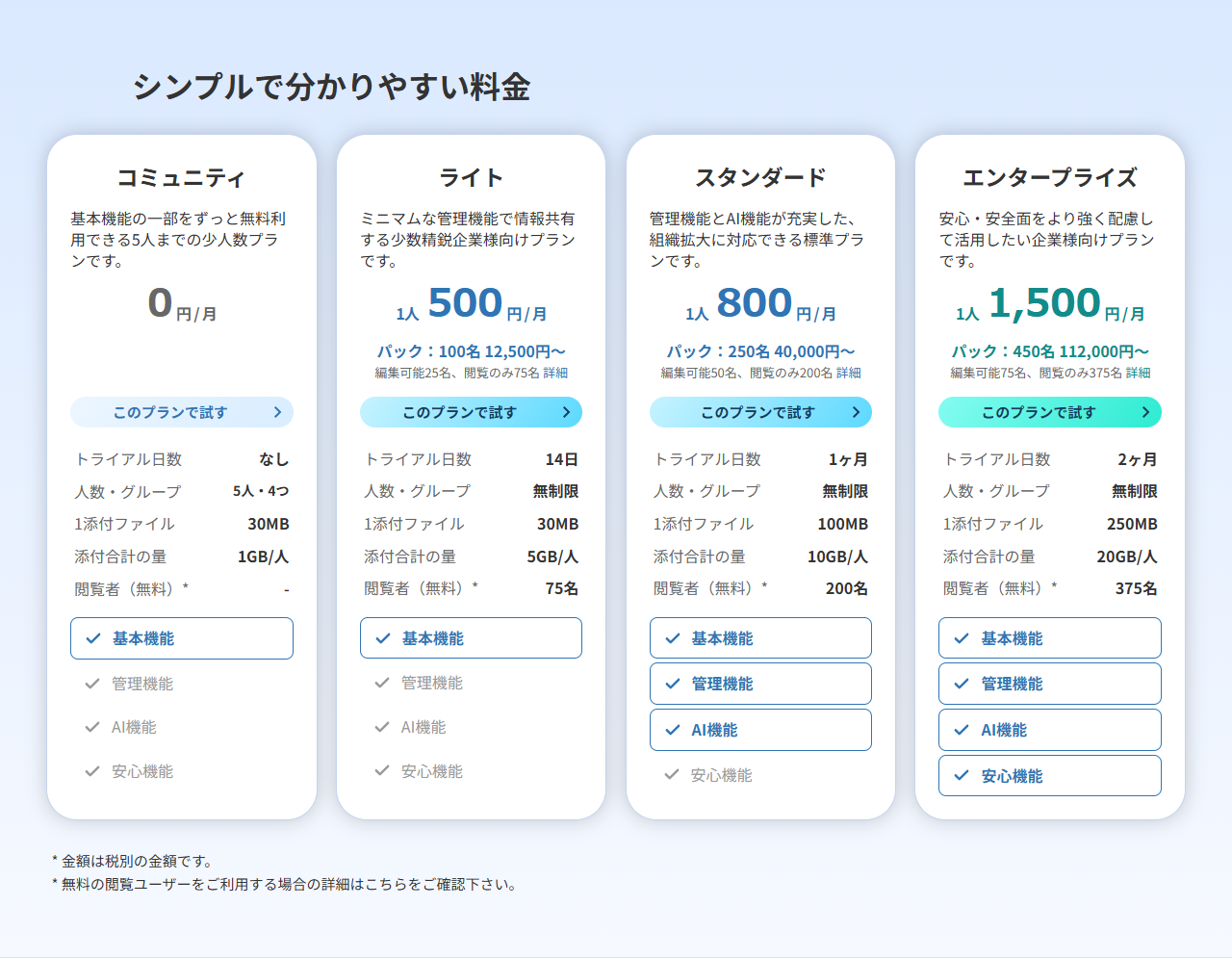Click the 5人・4つ value in コミュニティ
This screenshot has height=958, width=1232.
(261, 491)
